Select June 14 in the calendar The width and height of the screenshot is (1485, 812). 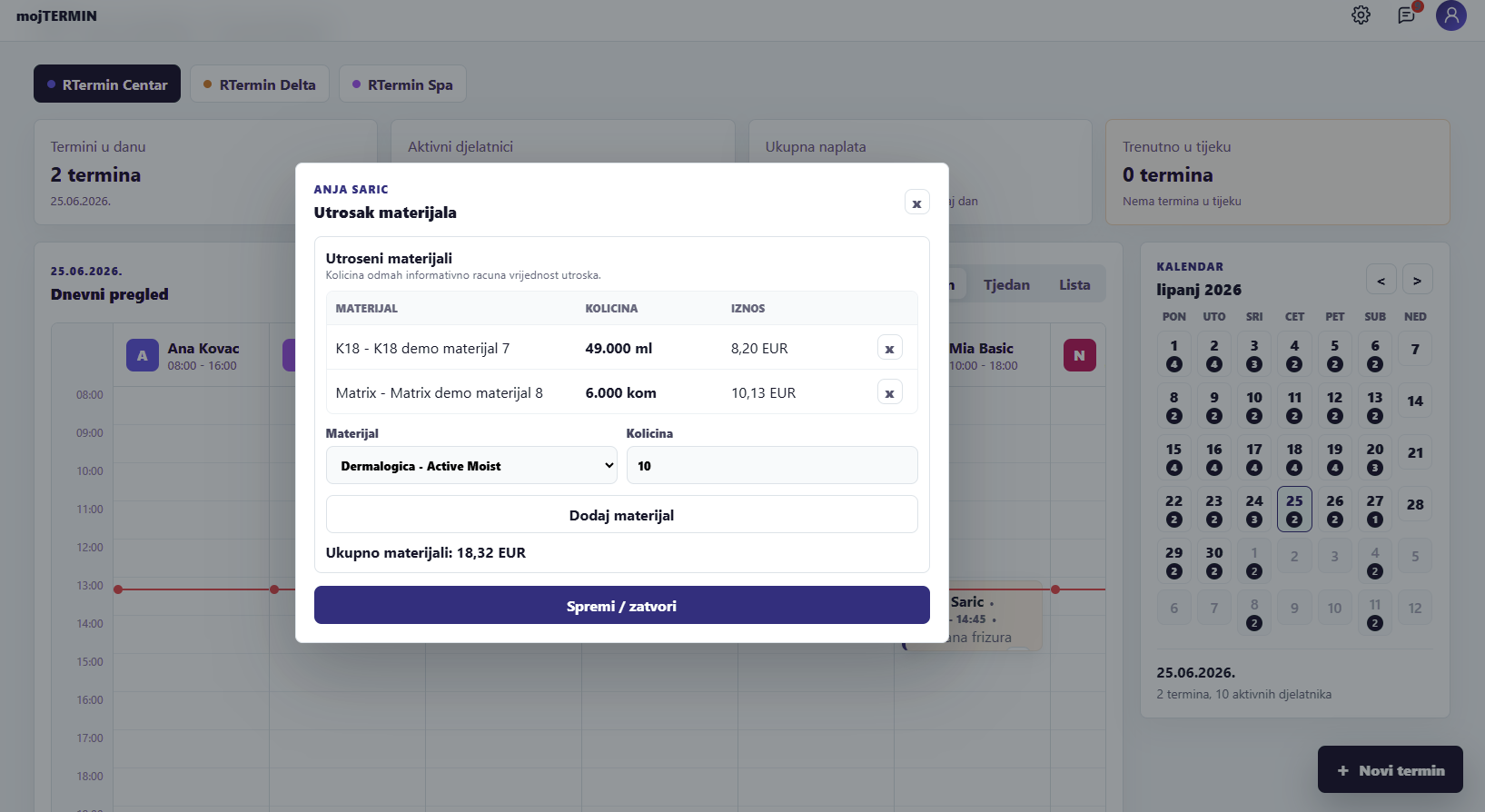coord(1415,401)
